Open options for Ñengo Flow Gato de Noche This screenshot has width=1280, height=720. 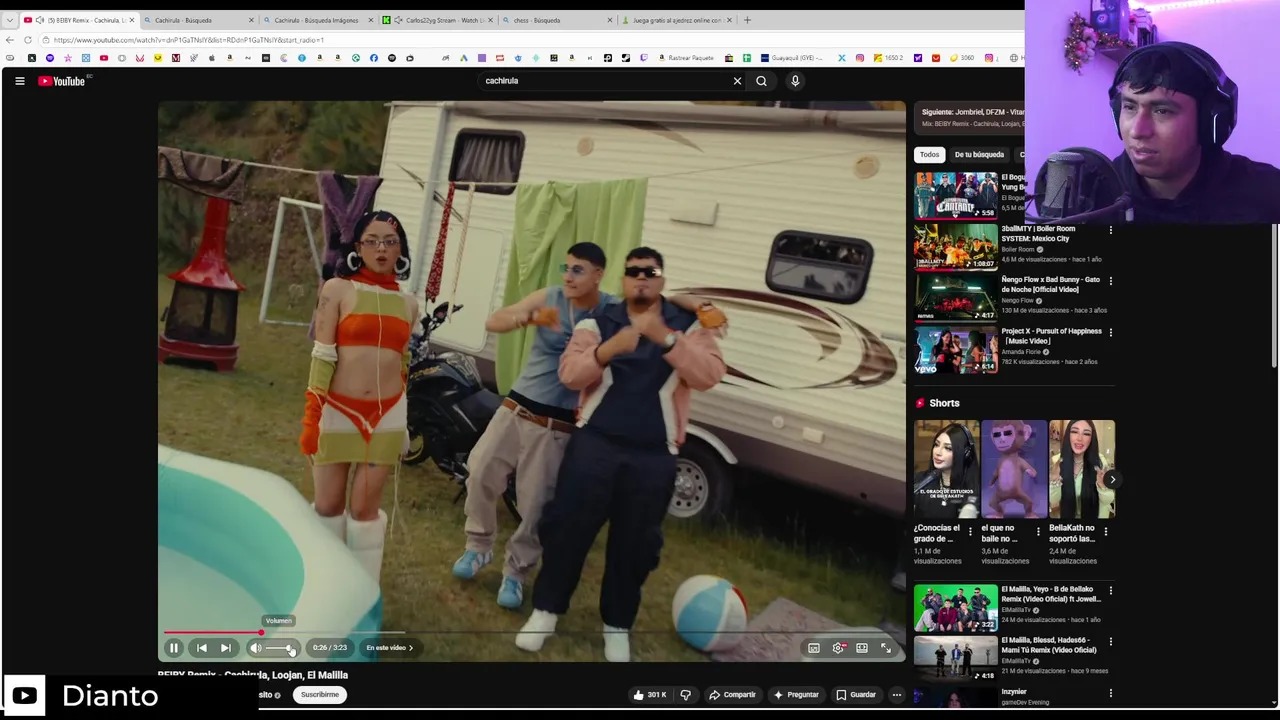coord(1110,281)
